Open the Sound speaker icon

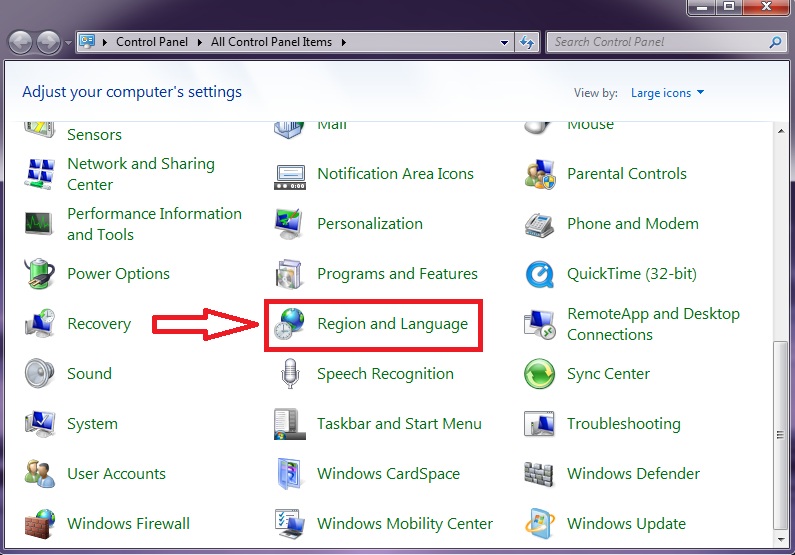[40, 374]
